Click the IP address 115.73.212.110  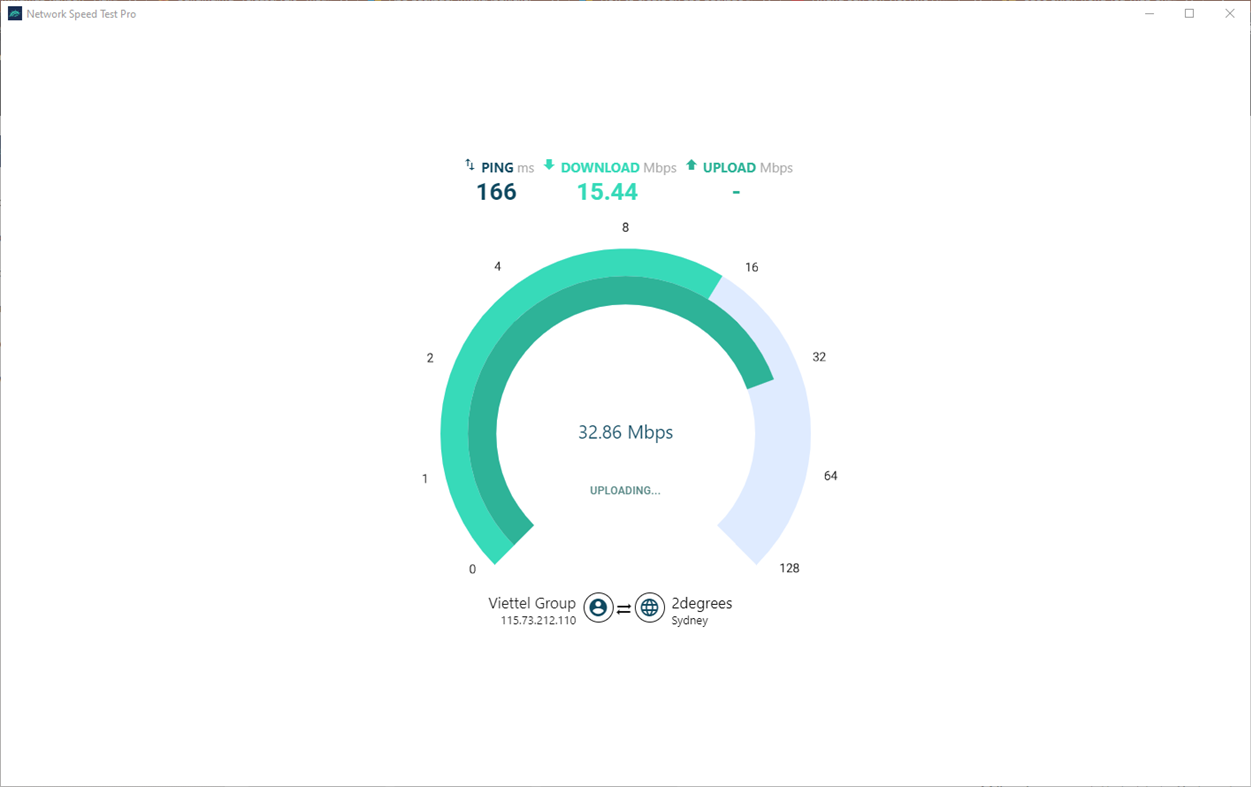tap(539, 619)
